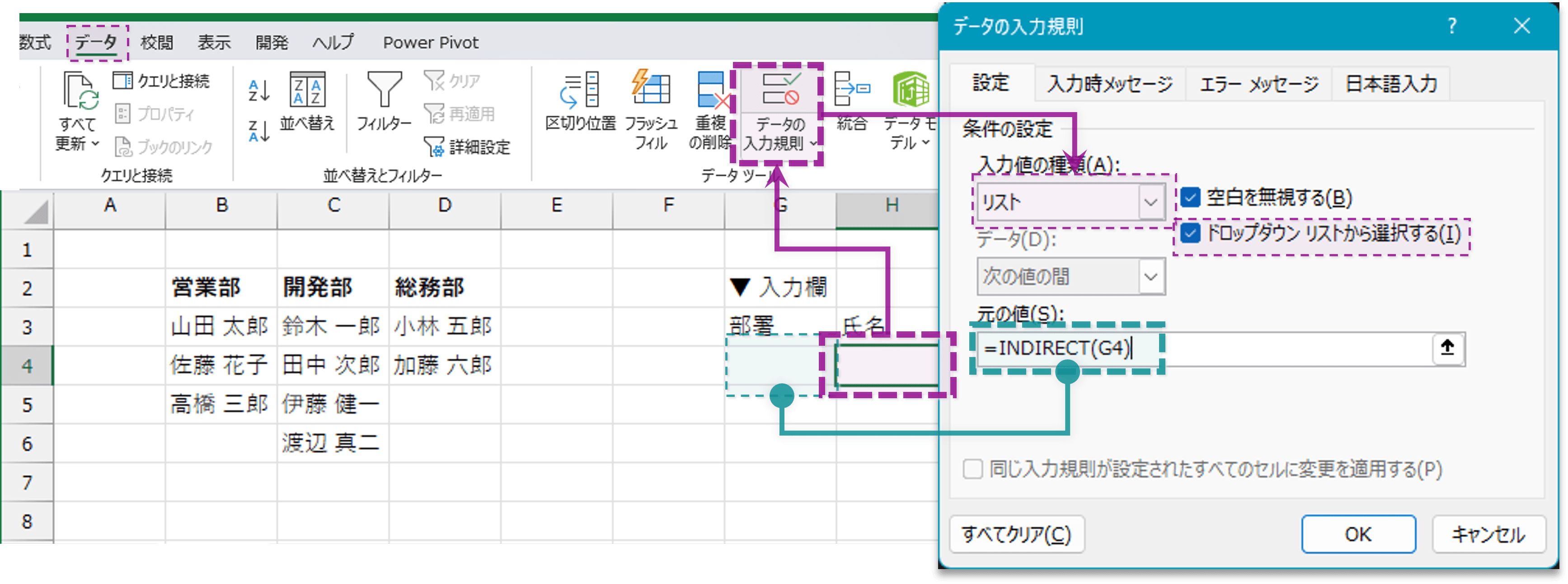The width and height of the screenshot is (1568, 584).
Task: Confirm validation settings with OK
Action: tap(1358, 534)
